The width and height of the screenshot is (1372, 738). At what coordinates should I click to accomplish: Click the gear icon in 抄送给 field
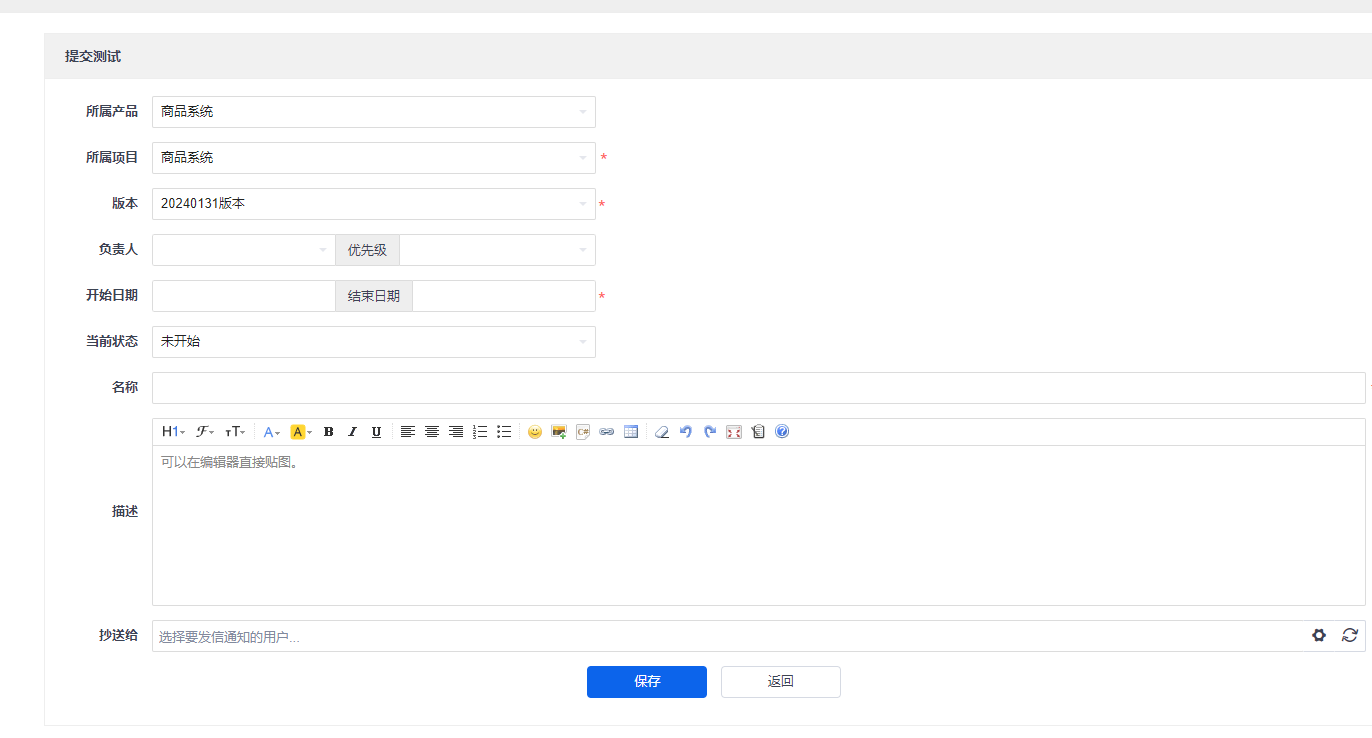click(1319, 635)
